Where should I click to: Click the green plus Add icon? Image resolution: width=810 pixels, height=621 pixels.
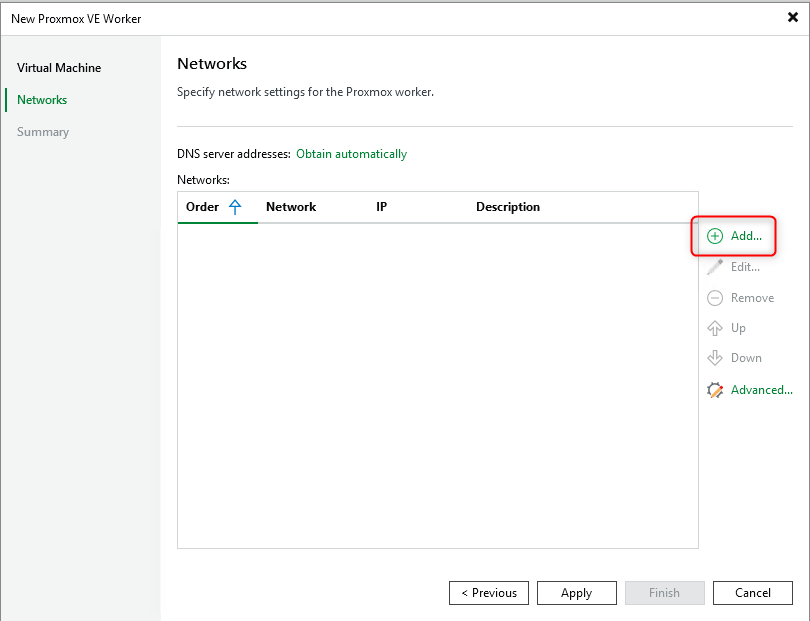click(x=714, y=236)
